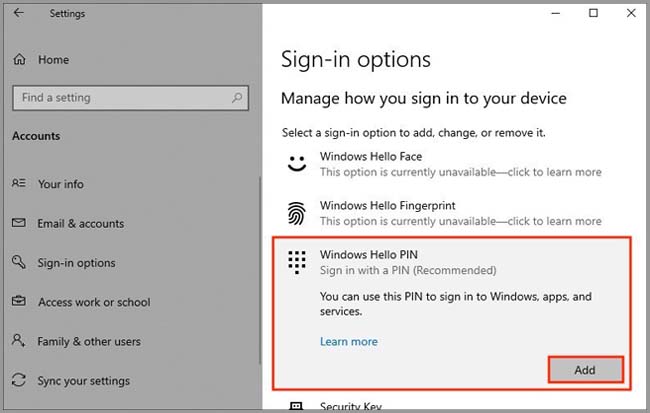Click the Access work or school briefcase icon
Image resolution: width=650 pixels, height=413 pixels.
tap(19, 301)
